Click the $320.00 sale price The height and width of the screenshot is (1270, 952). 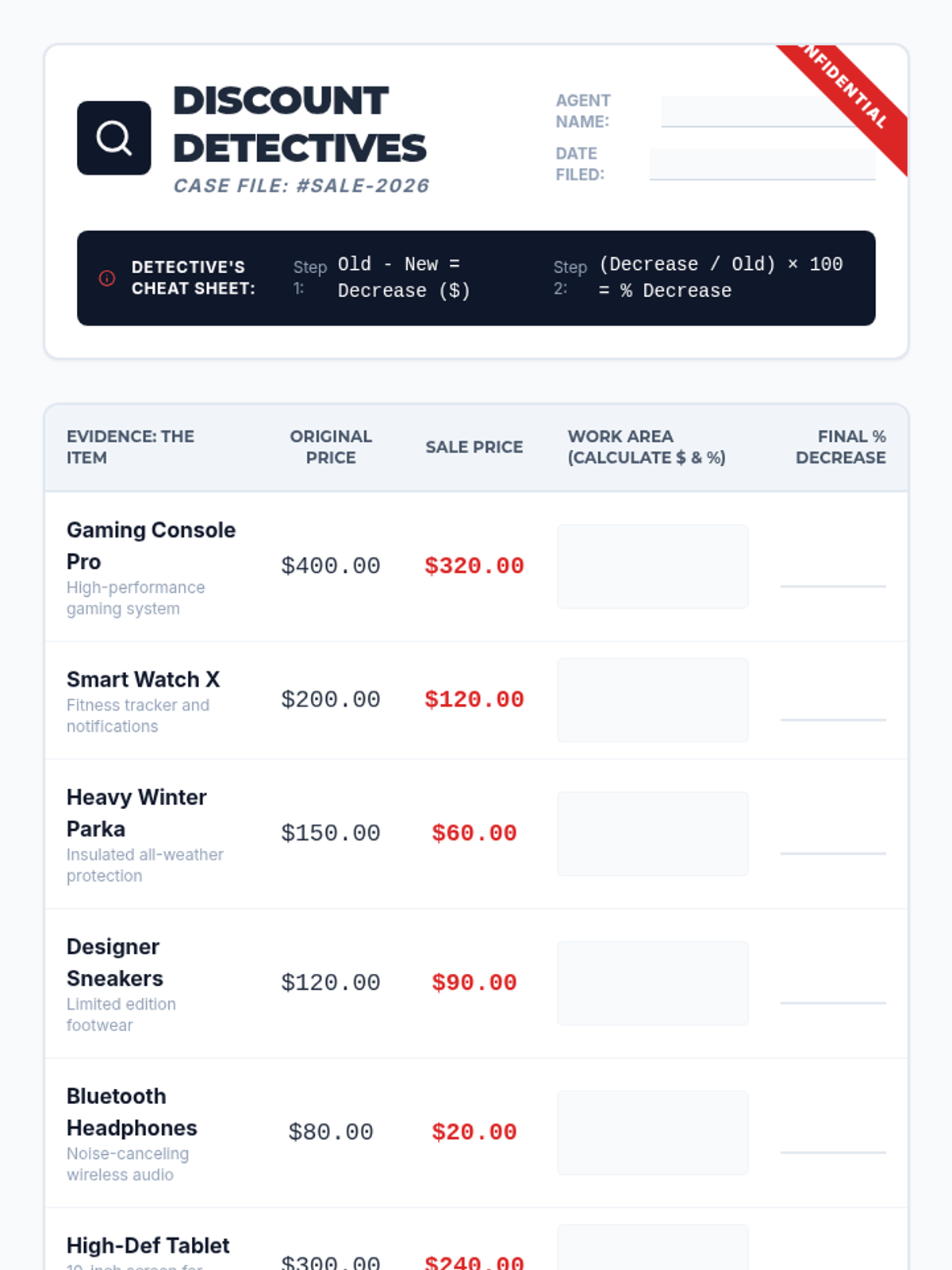click(474, 566)
